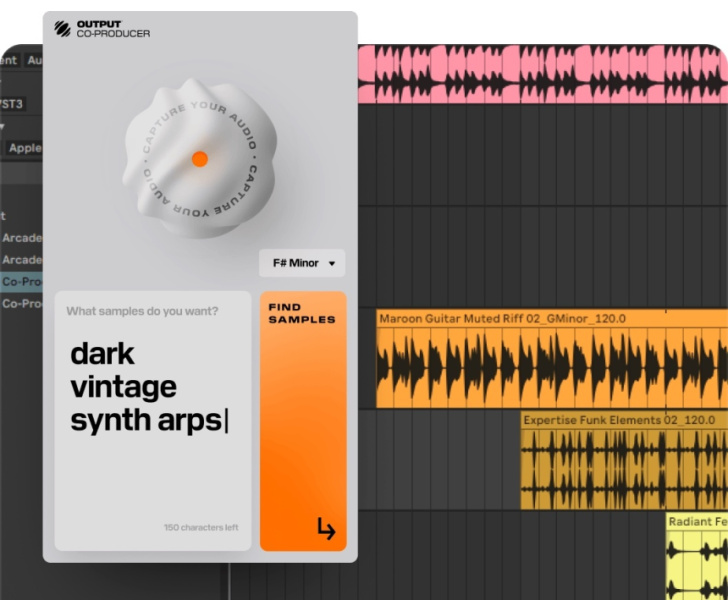
Task: Click the arrow icon on Find Samples
Action: (326, 528)
